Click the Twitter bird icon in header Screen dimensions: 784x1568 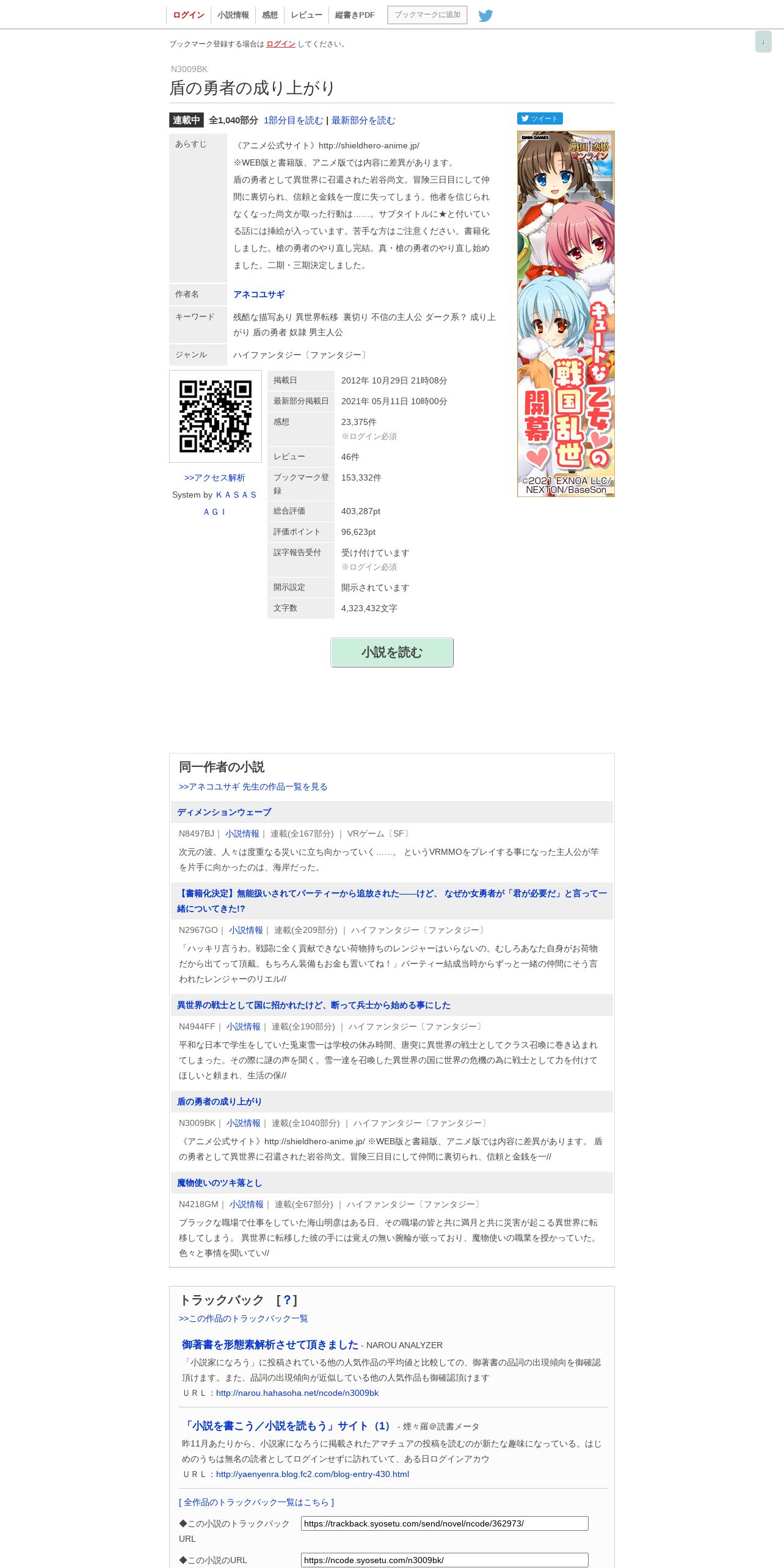click(485, 15)
